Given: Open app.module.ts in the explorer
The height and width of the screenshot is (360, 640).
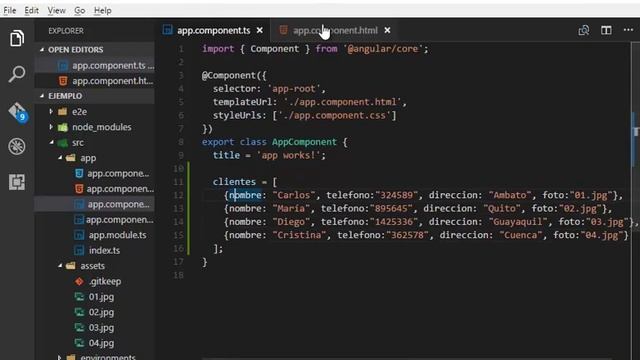Looking at the screenshot, I should pyautogui.click(x=94, y=235).
